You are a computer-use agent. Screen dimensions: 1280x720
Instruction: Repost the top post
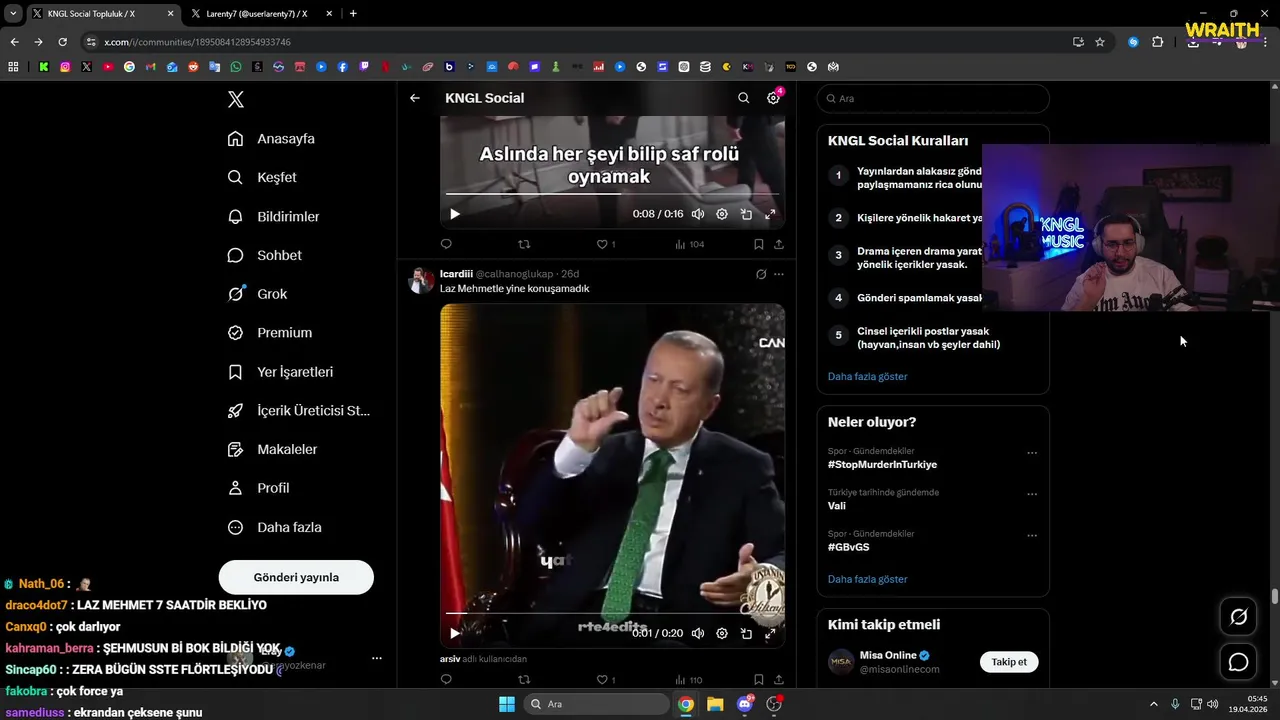click(x=524, y=244)
